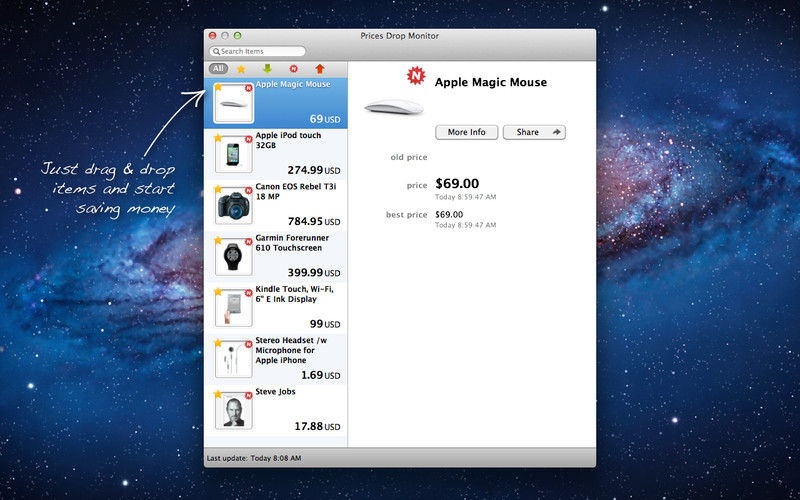
Task: Click New badge on Steve Jobs thumbnail
Action: 248,395
